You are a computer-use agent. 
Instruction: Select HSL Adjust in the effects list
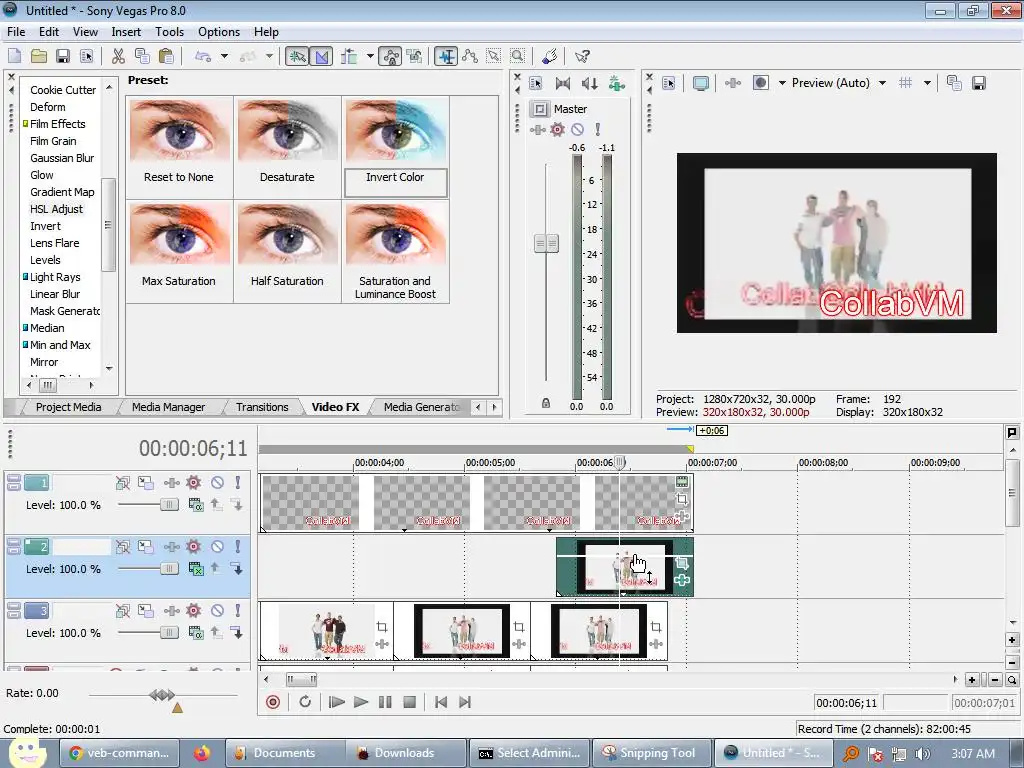pyautogui.click(x=56, y=209)
